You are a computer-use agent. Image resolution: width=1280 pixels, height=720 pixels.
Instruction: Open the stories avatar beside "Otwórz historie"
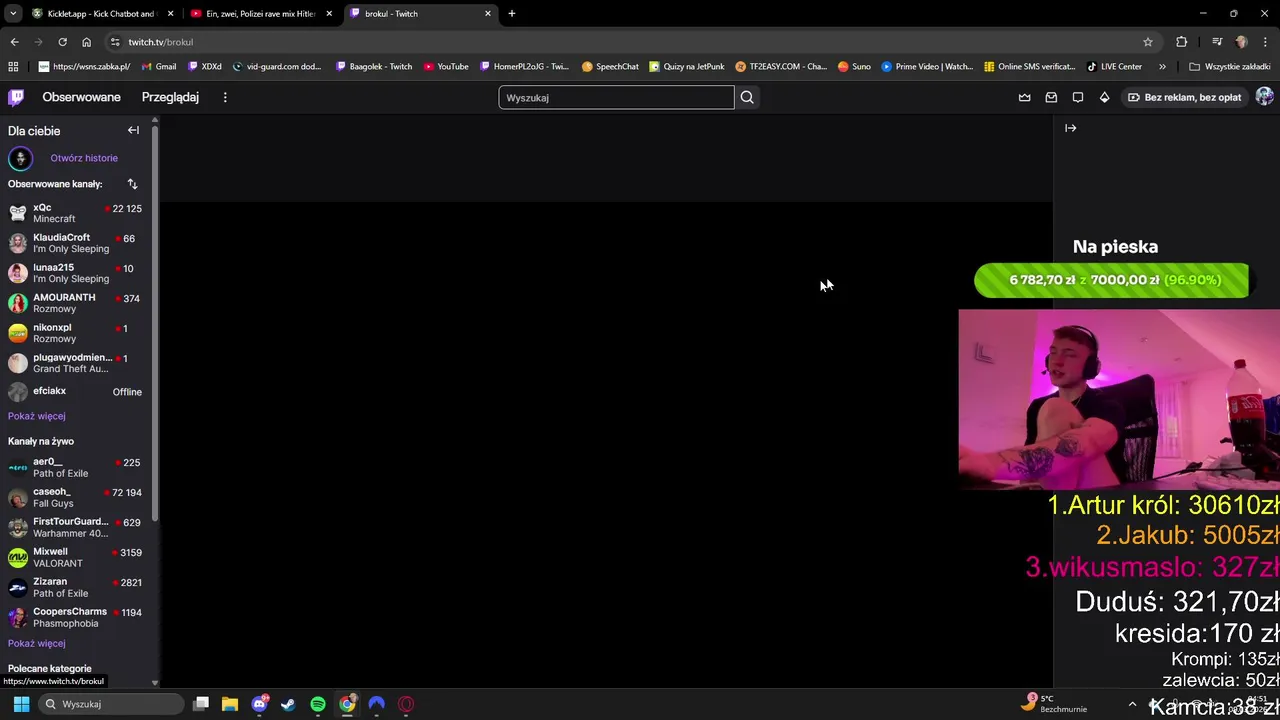[20, 158]
